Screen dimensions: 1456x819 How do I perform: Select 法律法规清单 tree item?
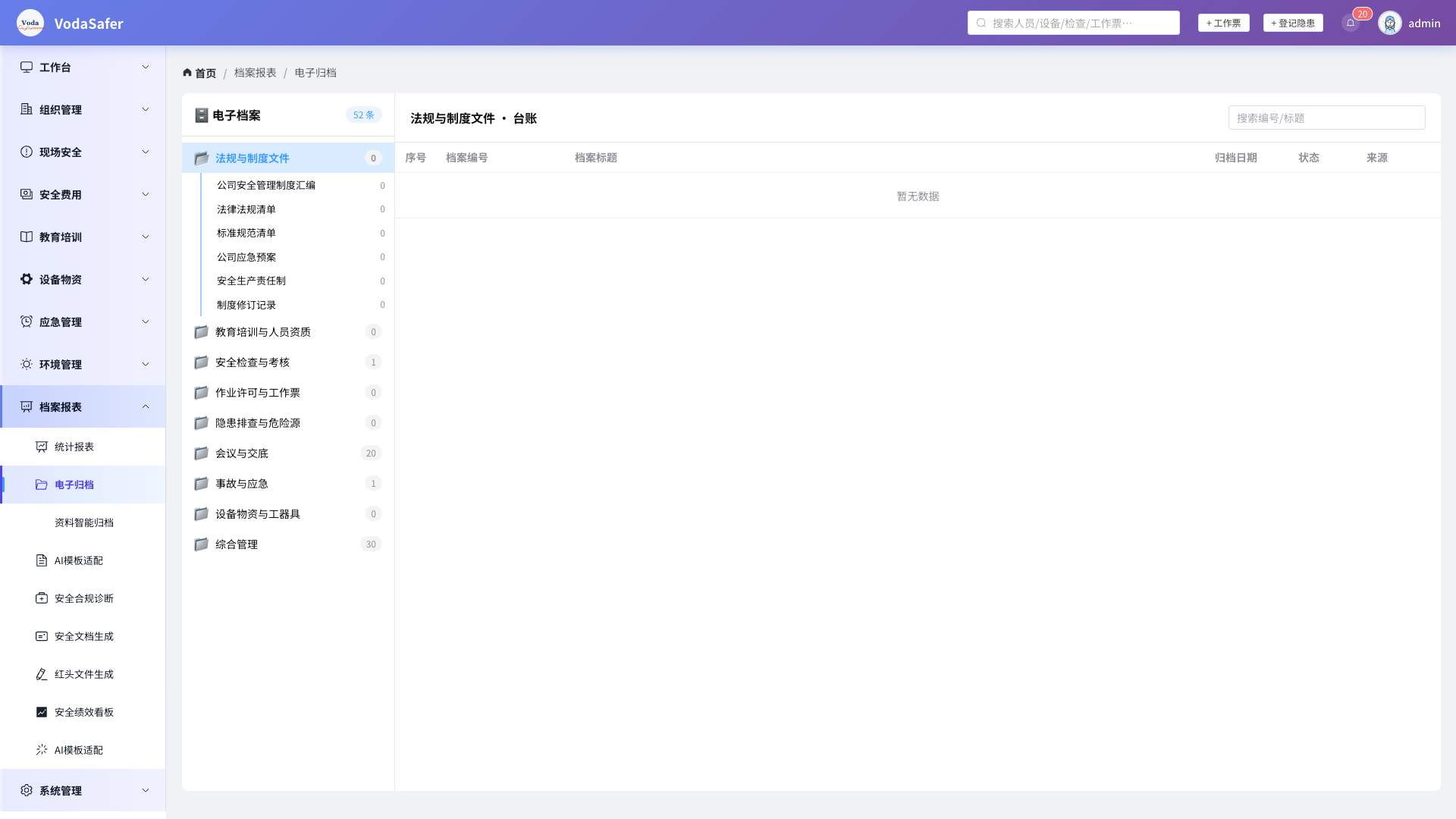pyautogui.click(x=297, y=209)
